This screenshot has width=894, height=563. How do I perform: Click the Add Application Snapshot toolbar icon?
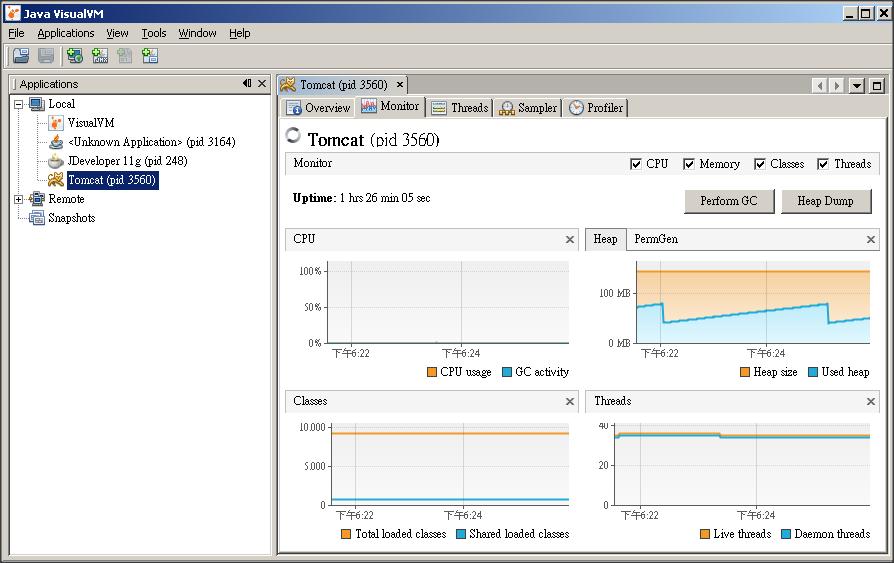[150, 55]
